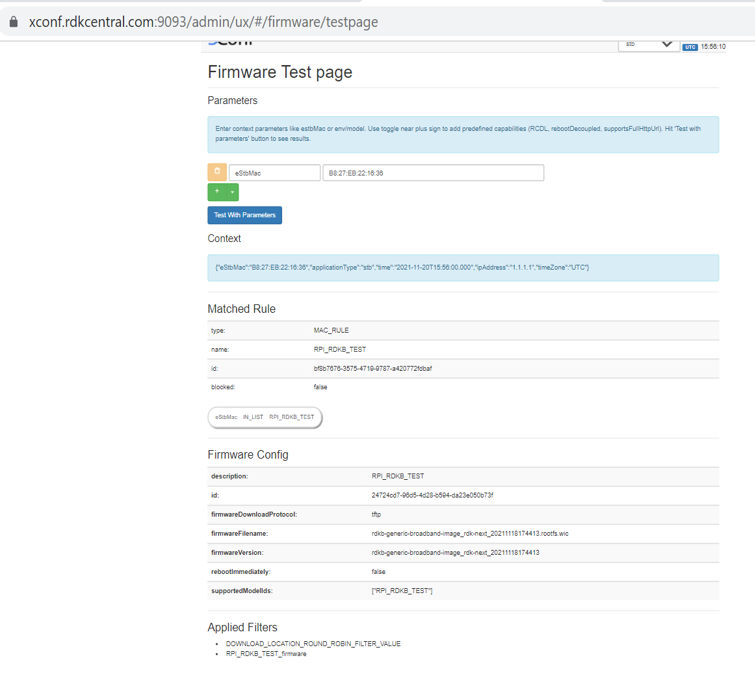Click the orange delete parameter trash icon
The image size is (755, 681).
tap(217, 173)
